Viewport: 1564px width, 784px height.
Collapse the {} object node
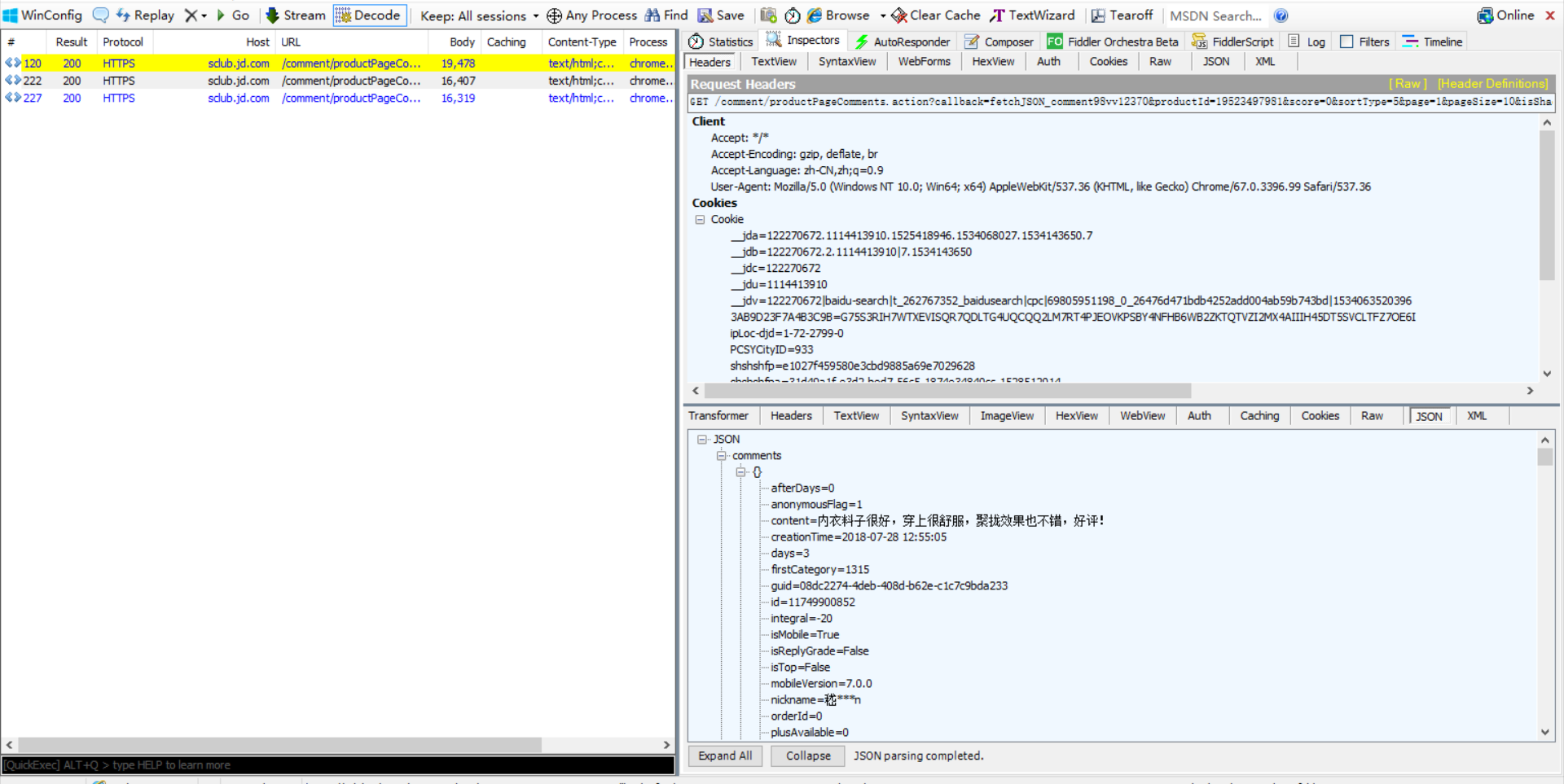tap(740, 472)
